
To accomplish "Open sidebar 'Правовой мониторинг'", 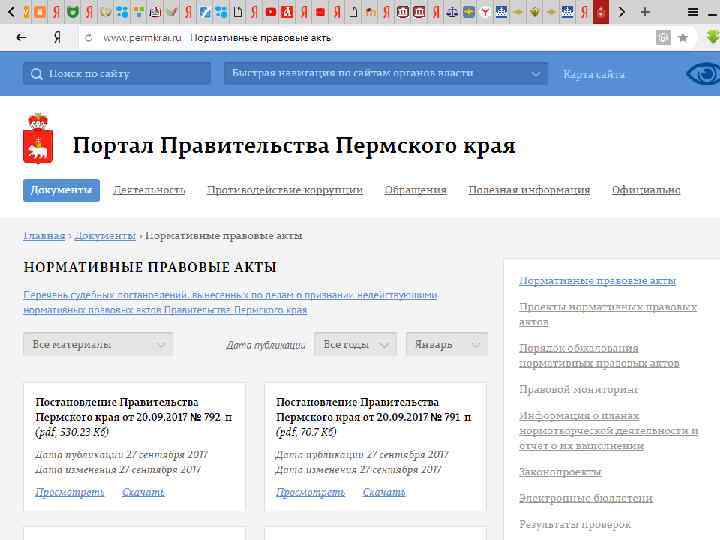I will coord(579,389).
